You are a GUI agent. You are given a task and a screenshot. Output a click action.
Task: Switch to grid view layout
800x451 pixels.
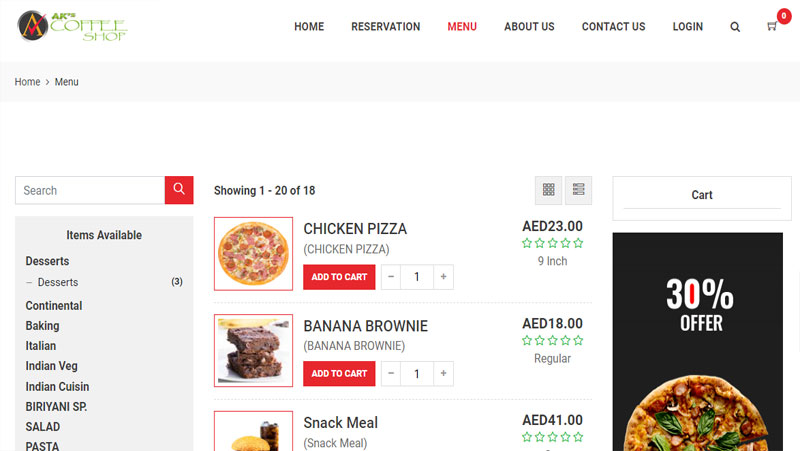(x=548, y=190)
